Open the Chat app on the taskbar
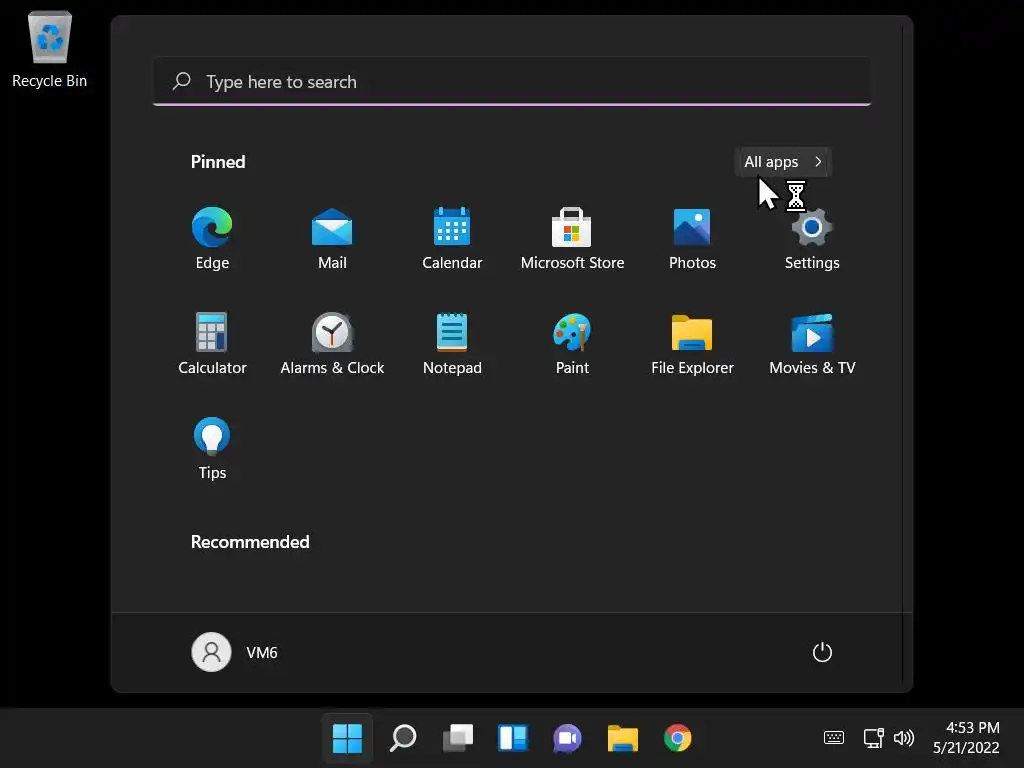This screenshot has height=768, width=1024. pyautogui.click(x=568, y=738)
